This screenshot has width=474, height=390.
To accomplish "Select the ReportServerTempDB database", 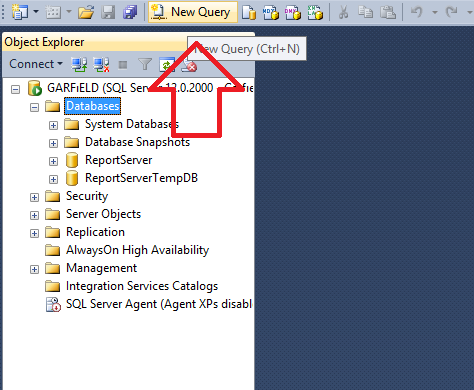I will (x=141, y=178).
